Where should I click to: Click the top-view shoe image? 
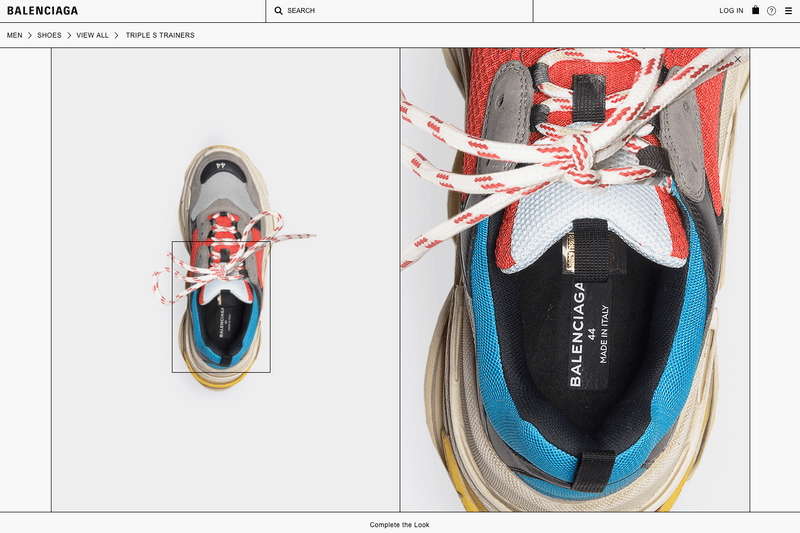(226, 280)
